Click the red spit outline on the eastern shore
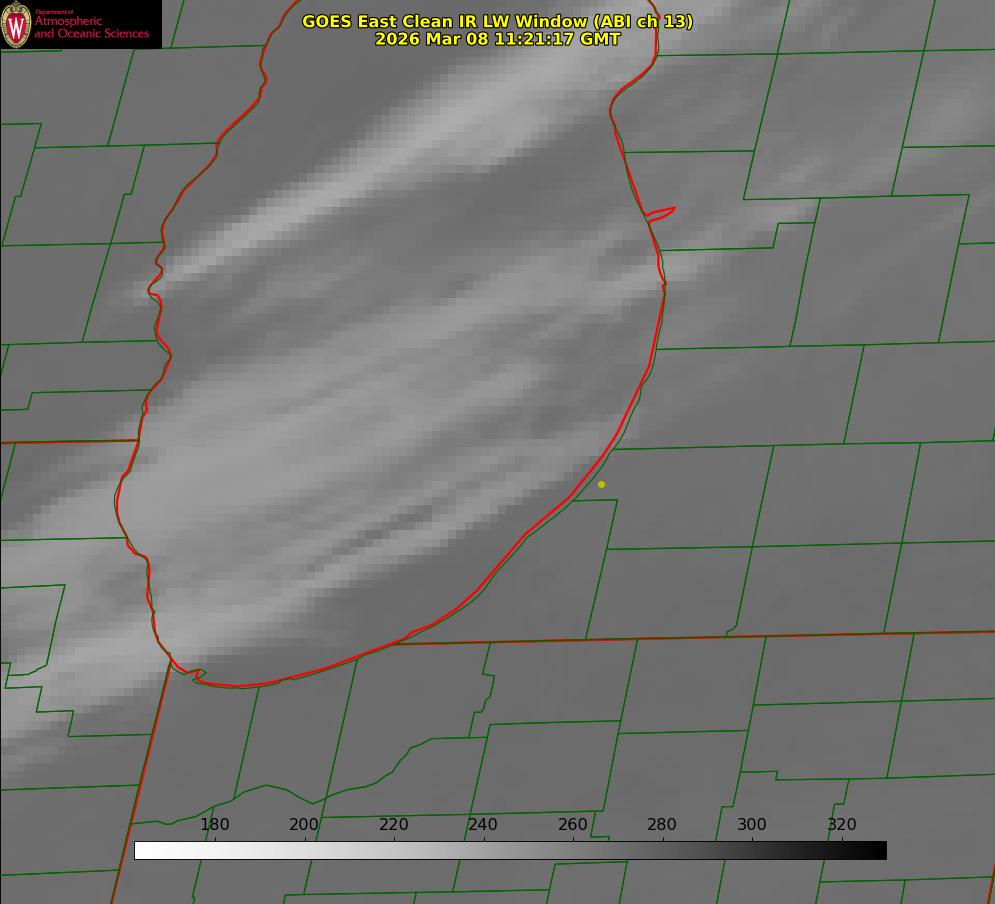This screenshot has width=995, height=904. tap(662, 213)
